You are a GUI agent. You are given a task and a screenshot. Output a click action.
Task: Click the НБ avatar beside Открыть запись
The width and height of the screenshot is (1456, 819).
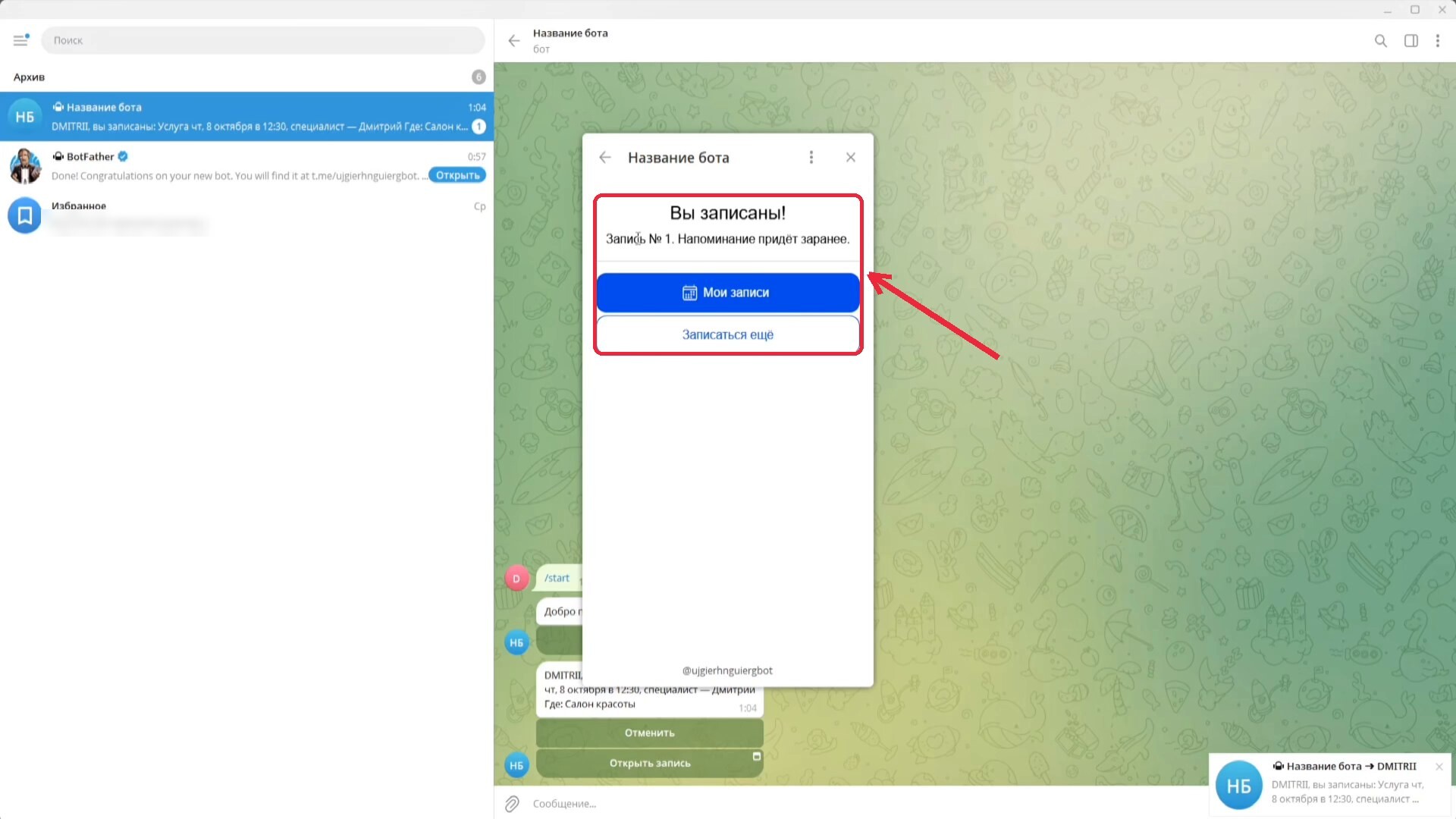point(516,765)
